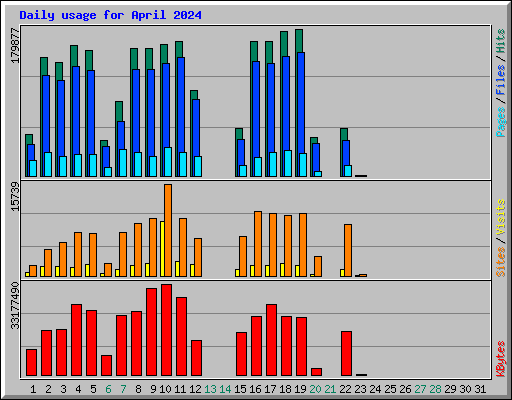Click day label 24 on x-axis
The image size is (512, 400).
[375, 389]
